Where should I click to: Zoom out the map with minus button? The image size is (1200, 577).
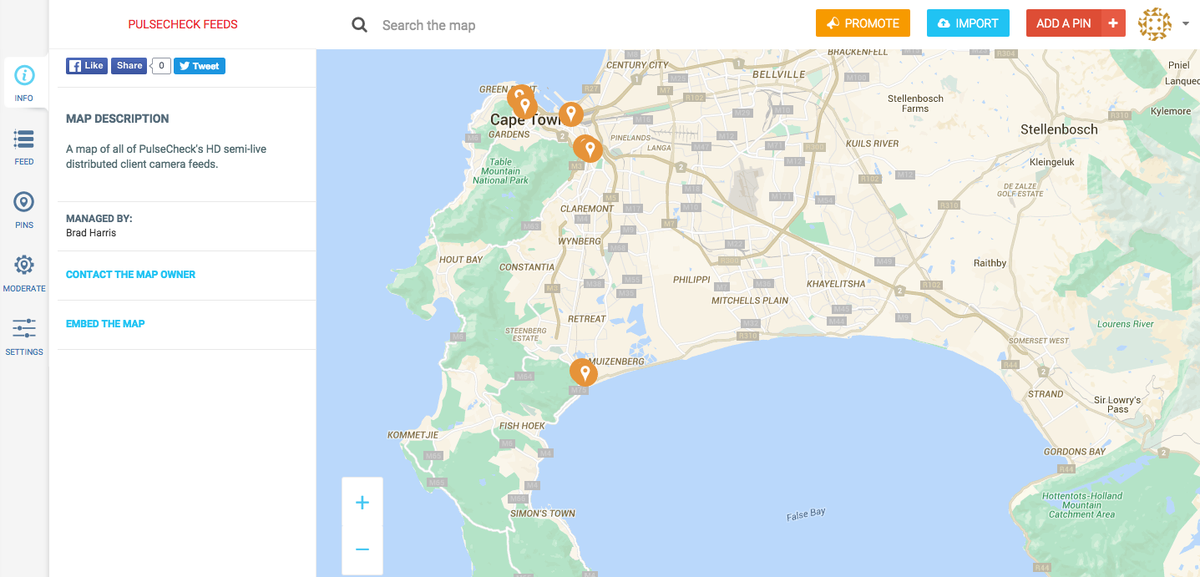362,550
